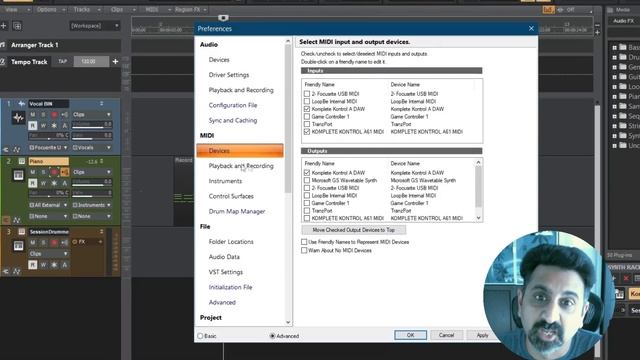
Task: Select VST Settings in Preferences
Action: (226, 272)
